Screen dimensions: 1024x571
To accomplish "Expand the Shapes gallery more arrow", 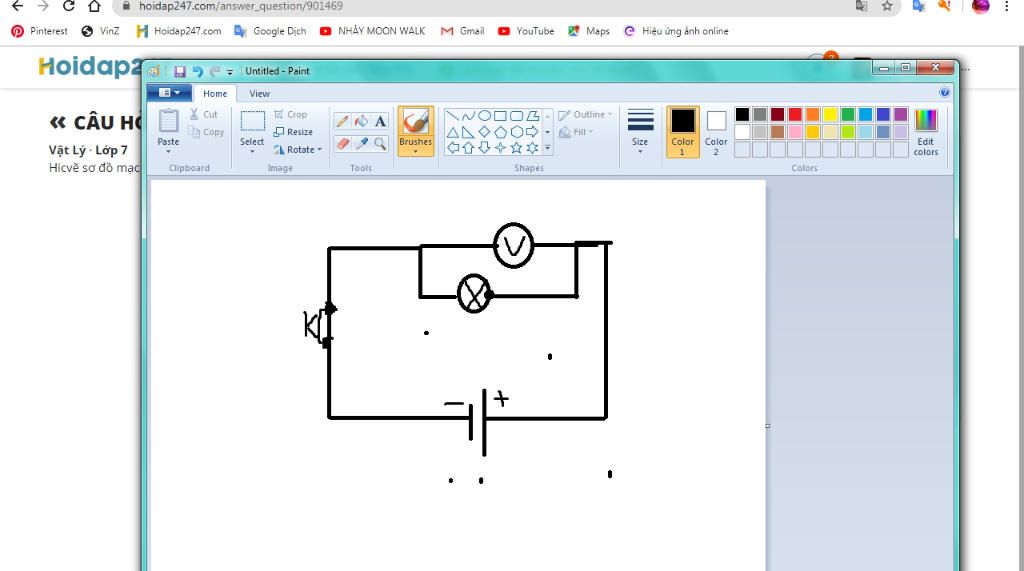I will coord(547,148).
